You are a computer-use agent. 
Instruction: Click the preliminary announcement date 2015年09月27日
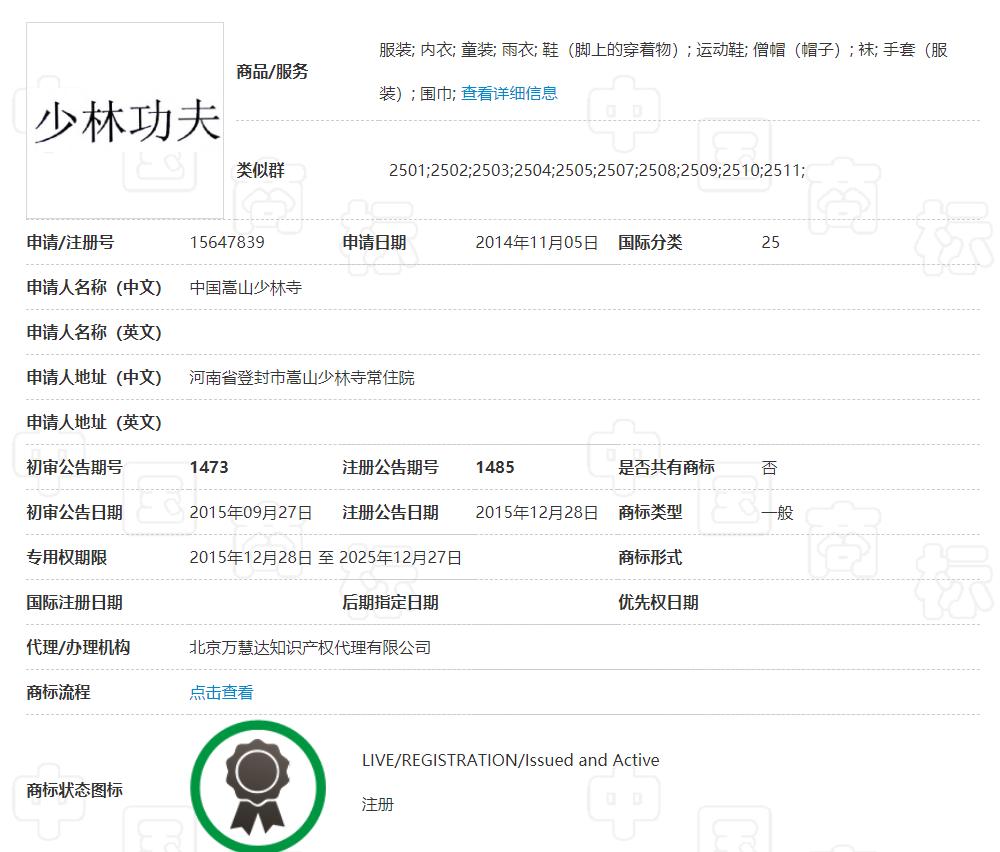coord(251,512)
